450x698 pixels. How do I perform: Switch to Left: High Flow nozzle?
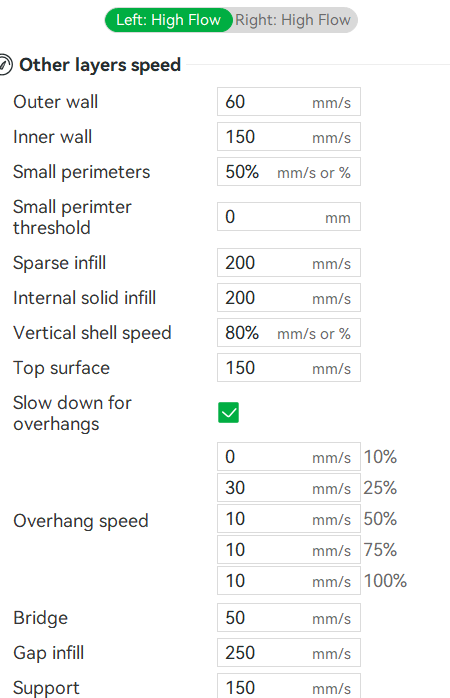click(x=169, y=20)
